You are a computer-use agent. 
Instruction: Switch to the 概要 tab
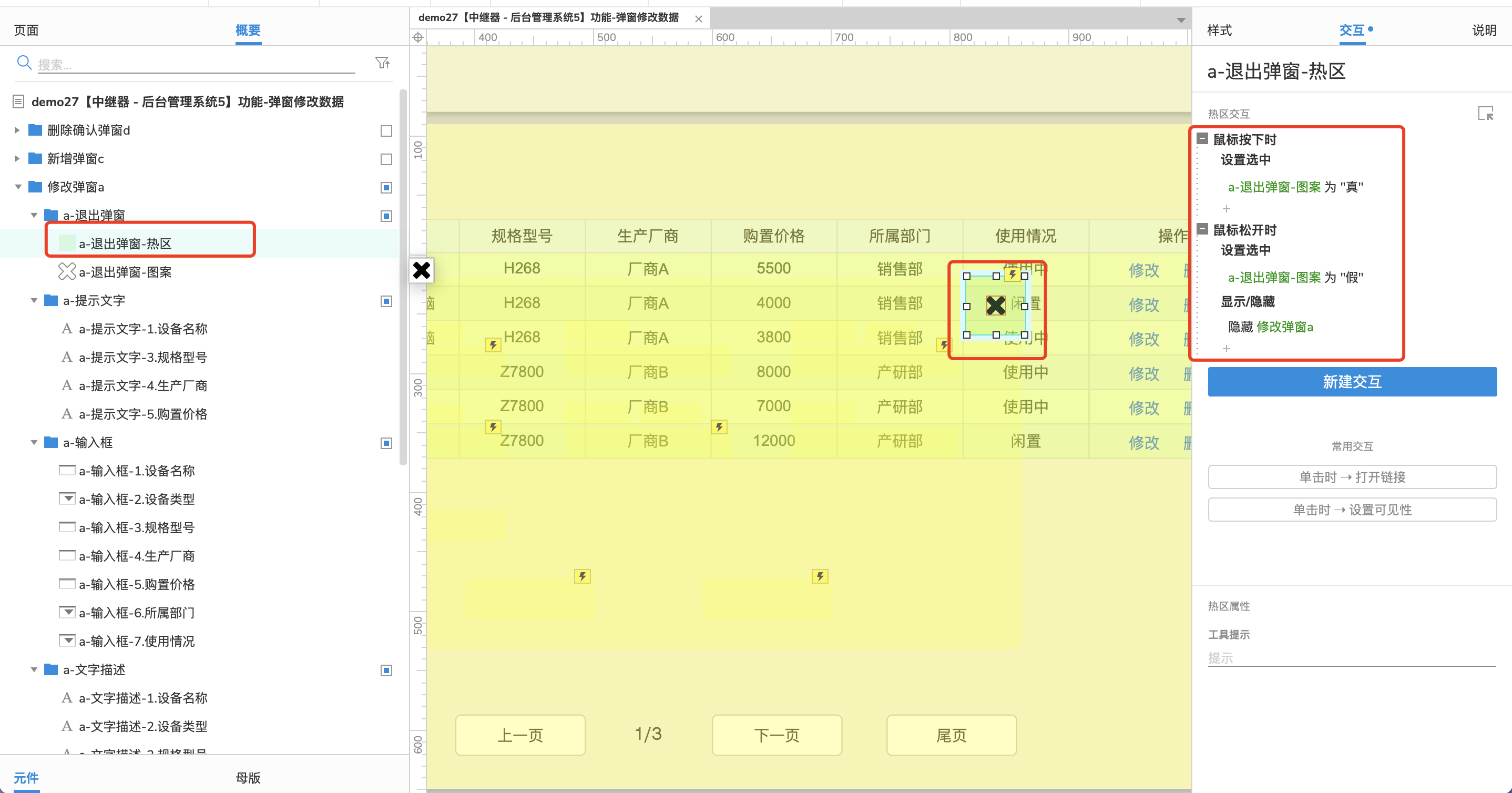click(x=248, y=30)
